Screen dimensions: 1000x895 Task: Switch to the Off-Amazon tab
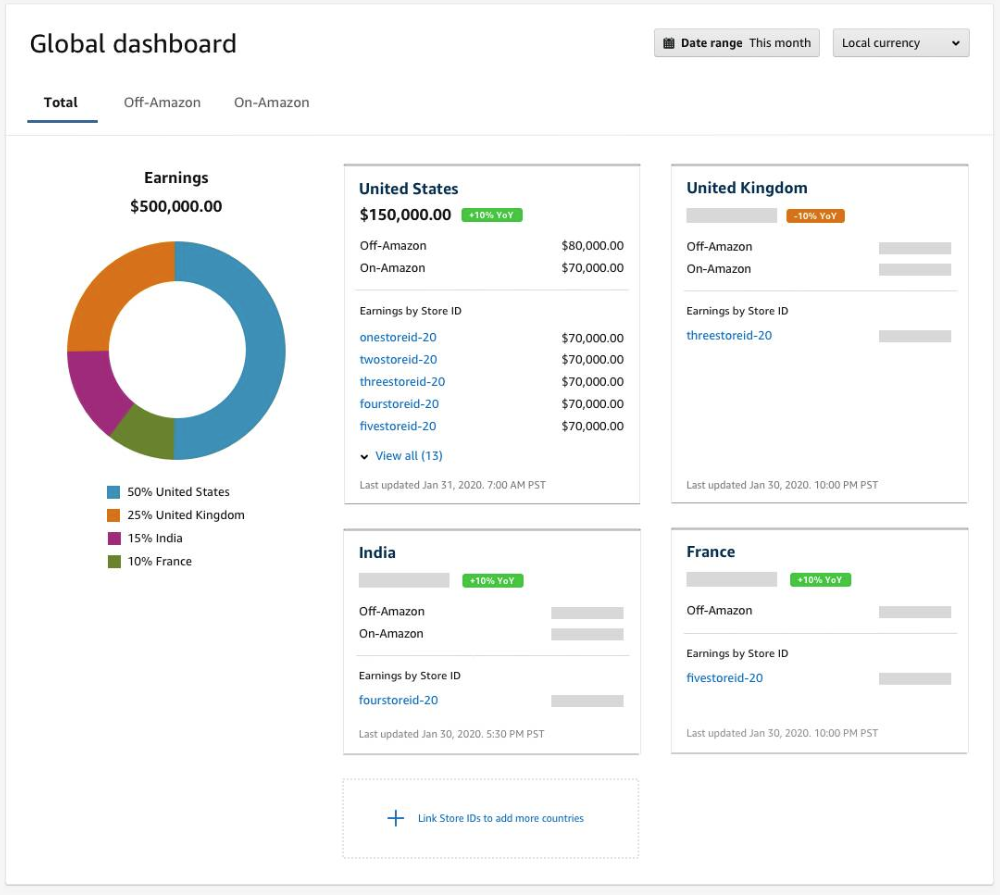click(x=162, y=102)
